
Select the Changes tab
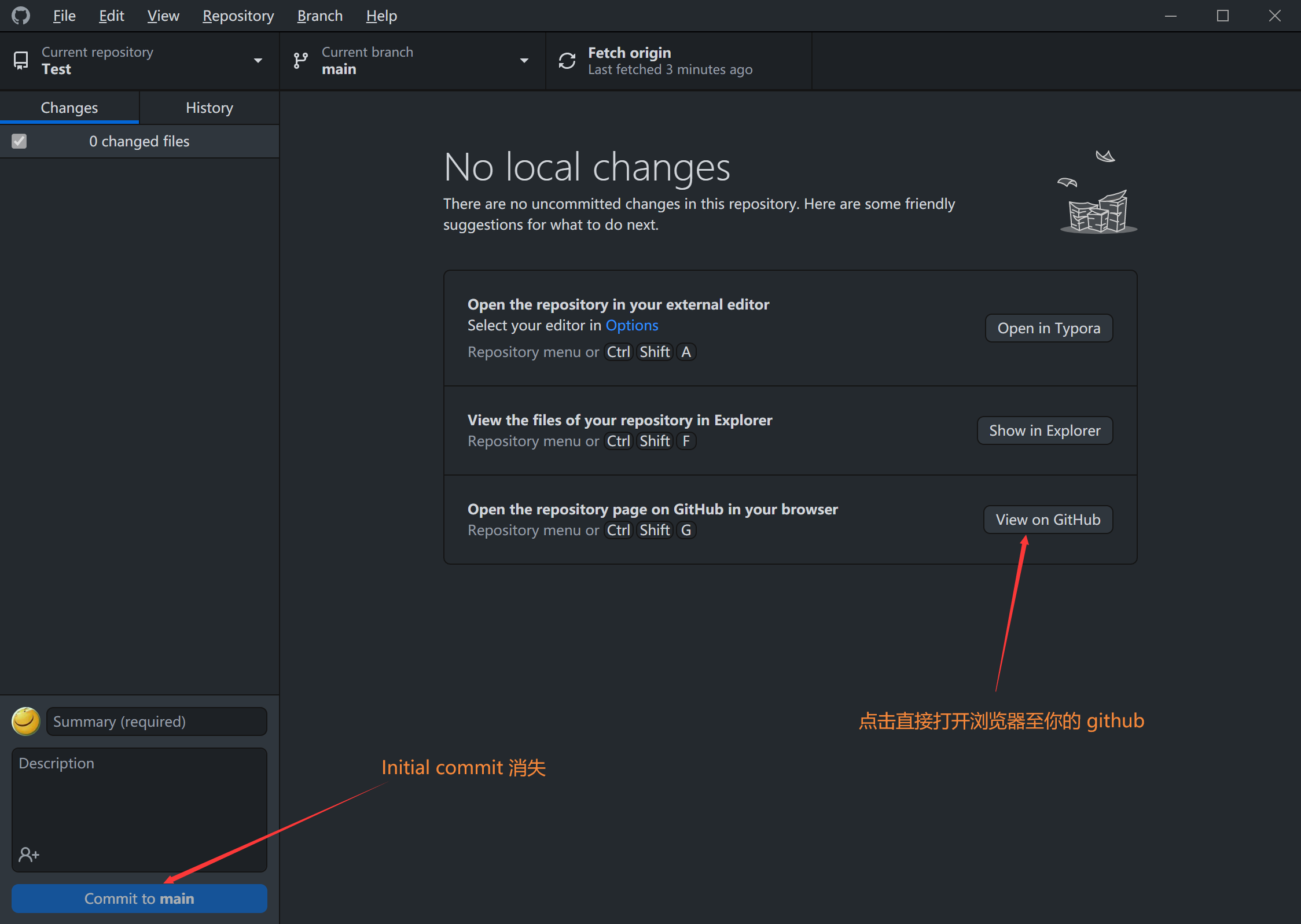pos(69,108)
